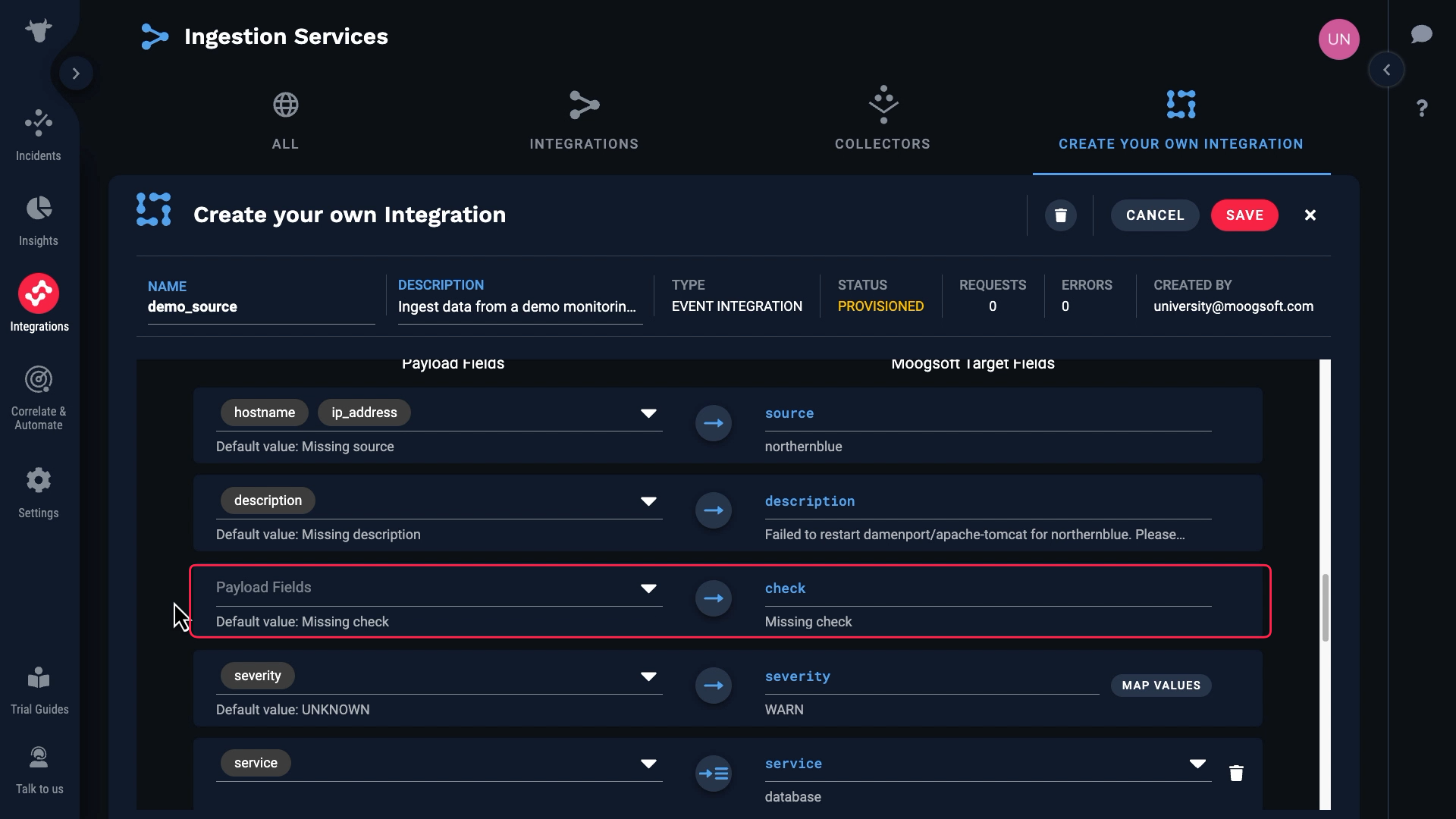The height and width of the screenshot is (819, 1456).
Task: Toggle the service mapping arrow type
Action: tap(714, 773)
